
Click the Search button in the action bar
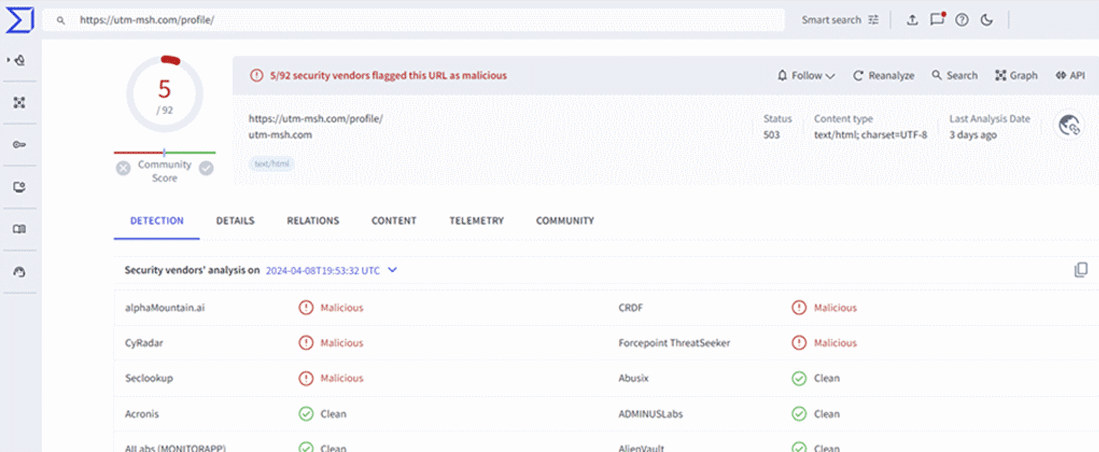955,76
